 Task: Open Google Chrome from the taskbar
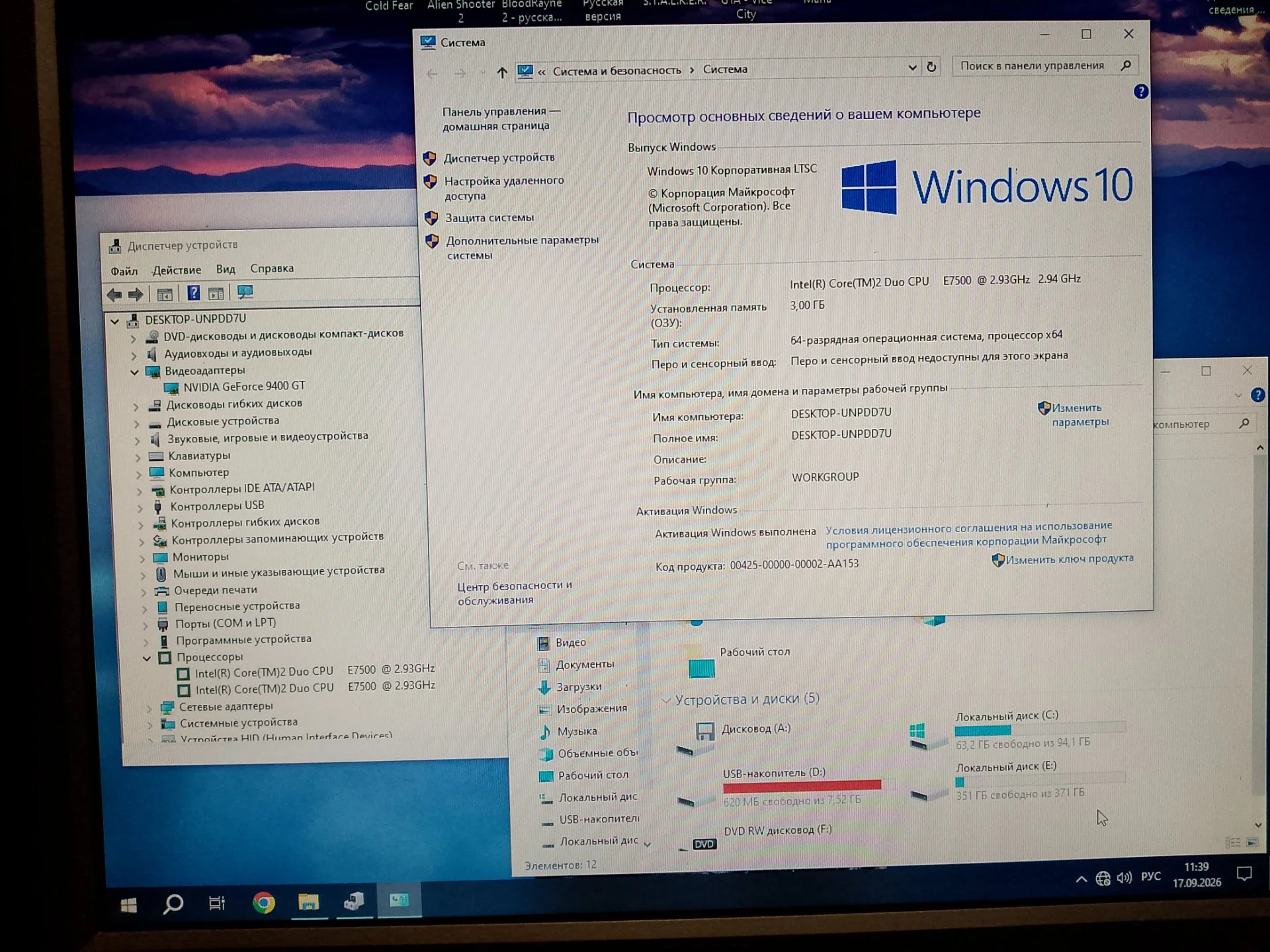pos(263,902)
